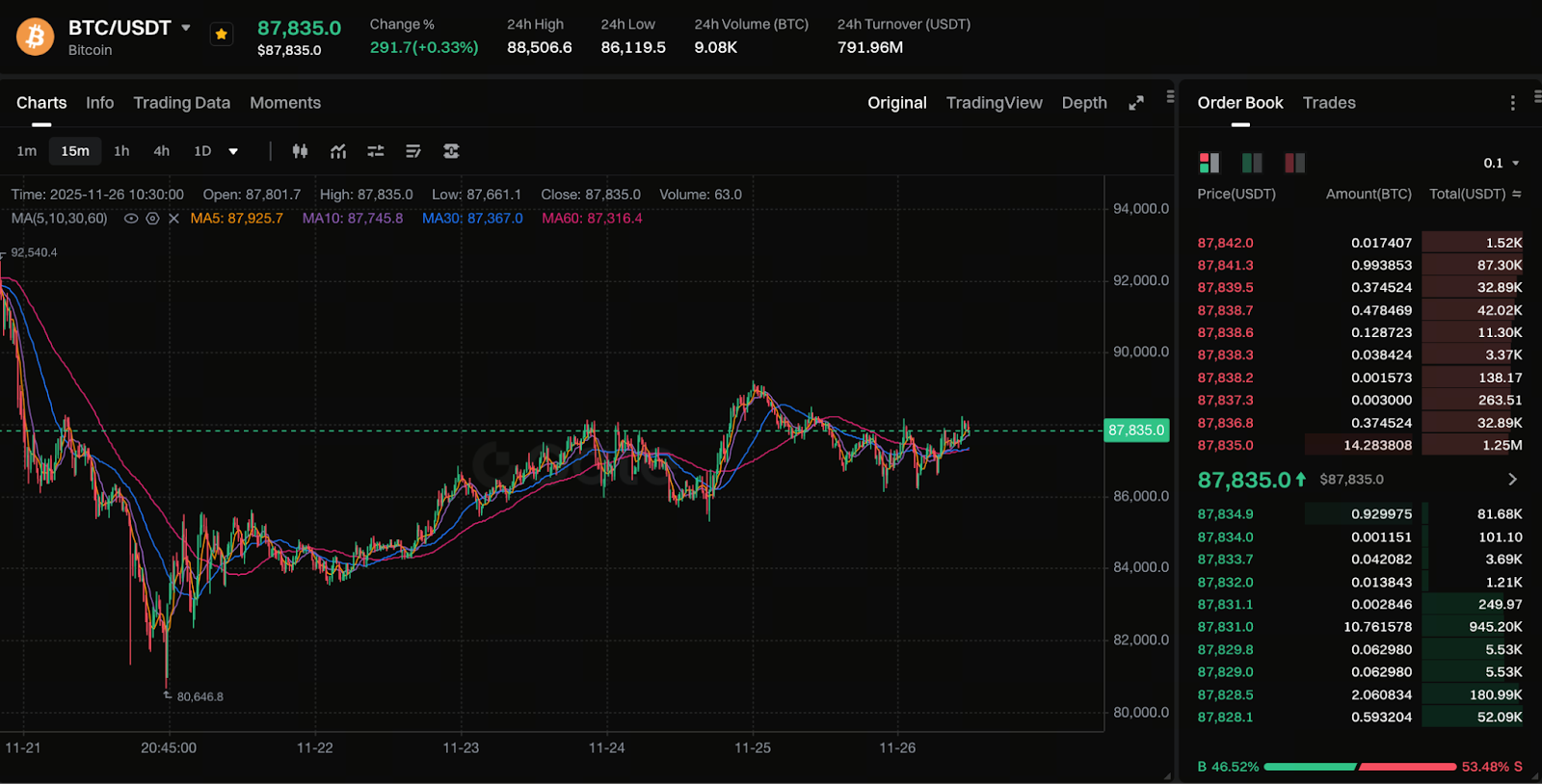
Task: Click the fullscreen expand chart icon
Action: click(1136, 103)
